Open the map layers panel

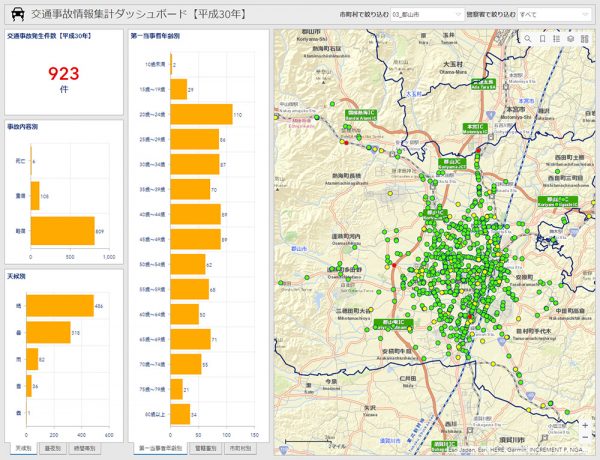(570, 39)
